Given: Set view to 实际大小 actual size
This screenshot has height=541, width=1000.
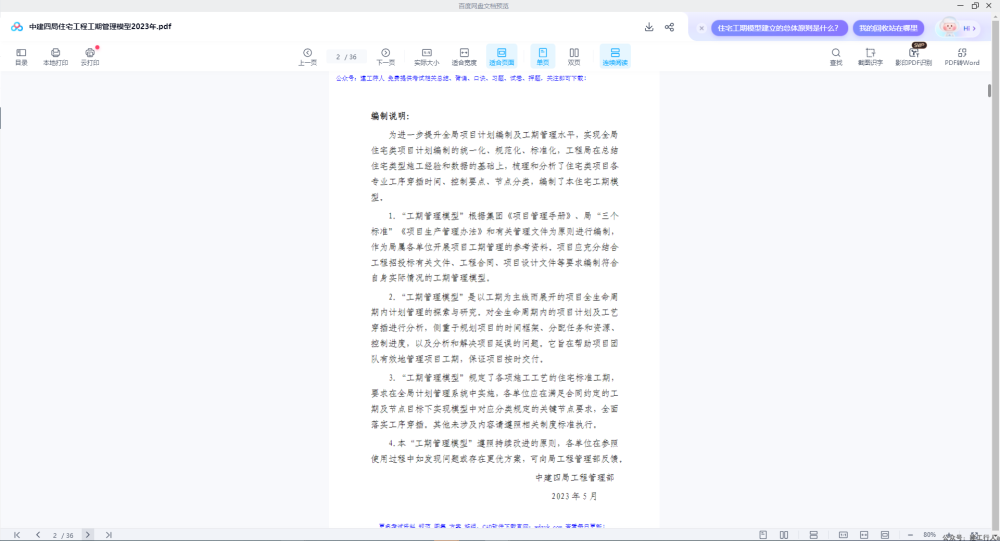Looking at the screenshot, I should [x=427, y=56].
